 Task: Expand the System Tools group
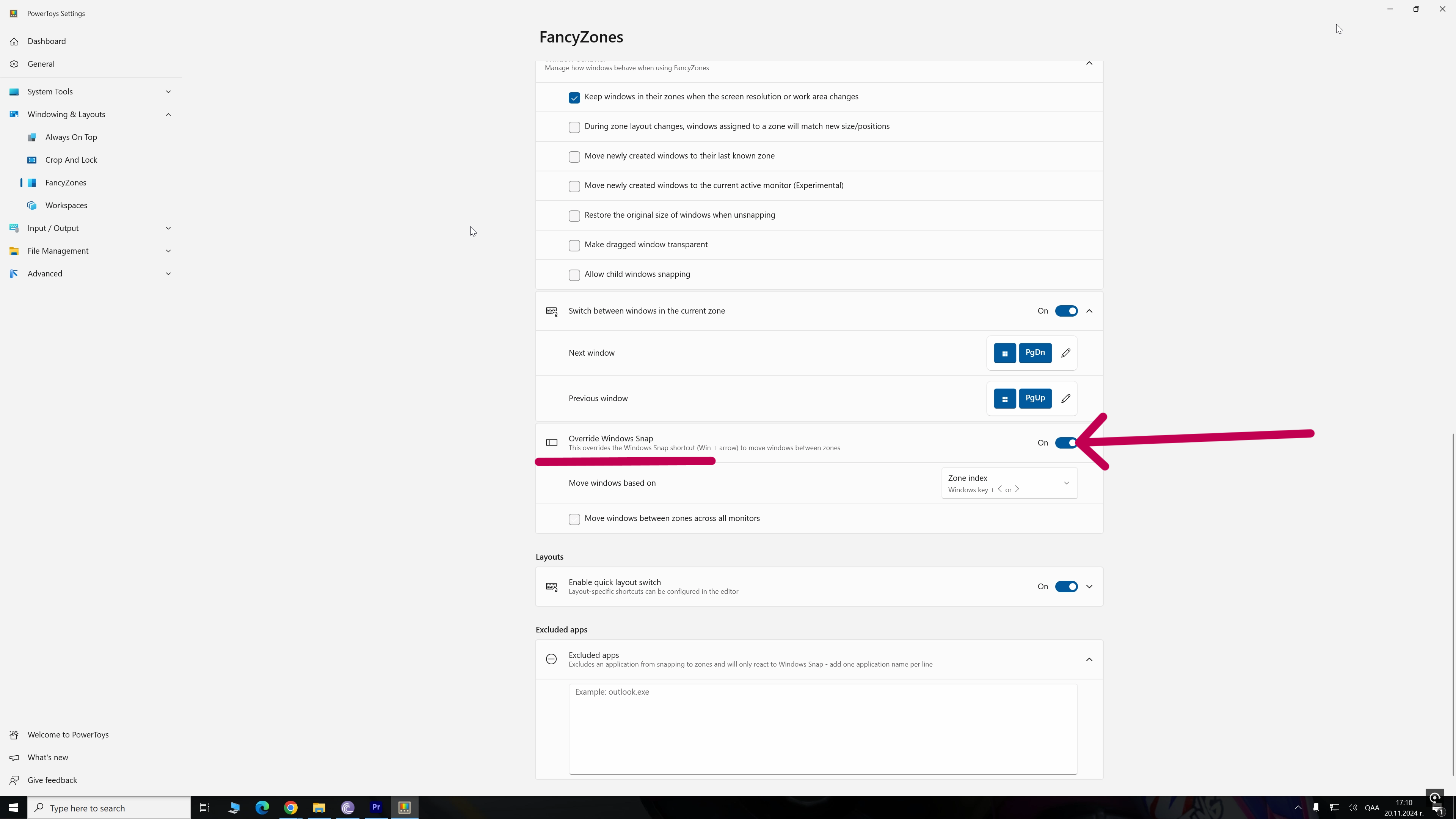coord(168,91)
